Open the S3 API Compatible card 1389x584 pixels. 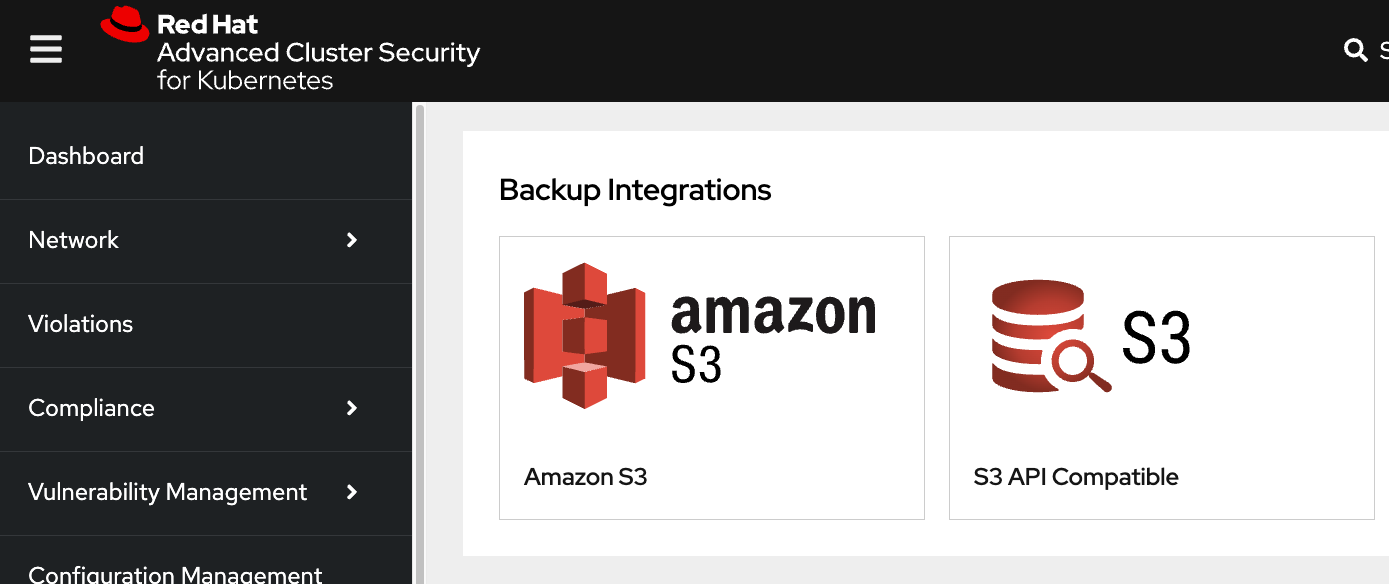1162,378
